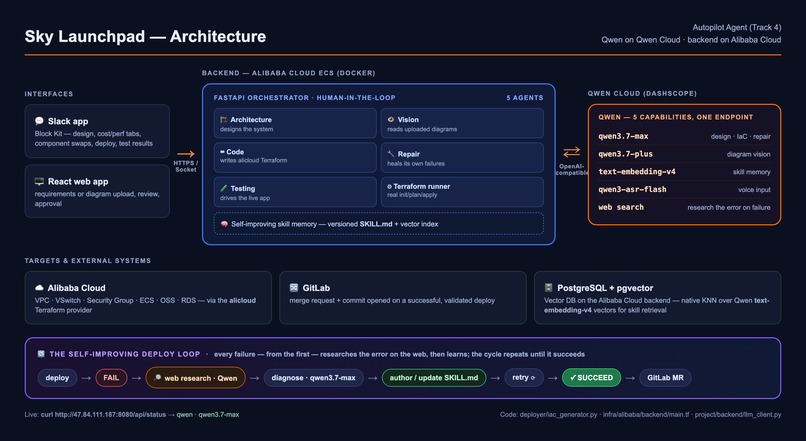806x441 pixels.
Task: Click the deployer/iac_generator.py path in footer
Action: (x=558, y=414)
